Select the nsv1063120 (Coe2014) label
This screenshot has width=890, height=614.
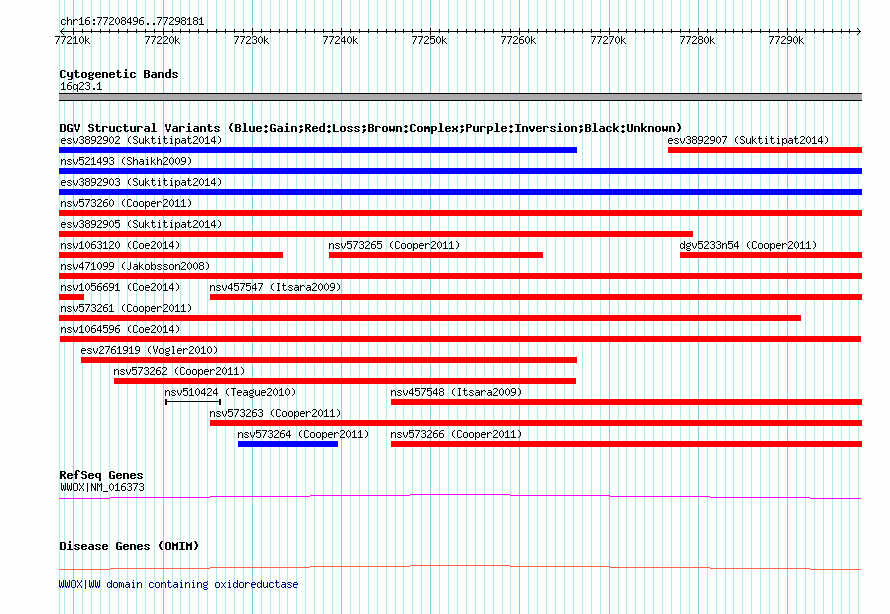tap(120, 245)
